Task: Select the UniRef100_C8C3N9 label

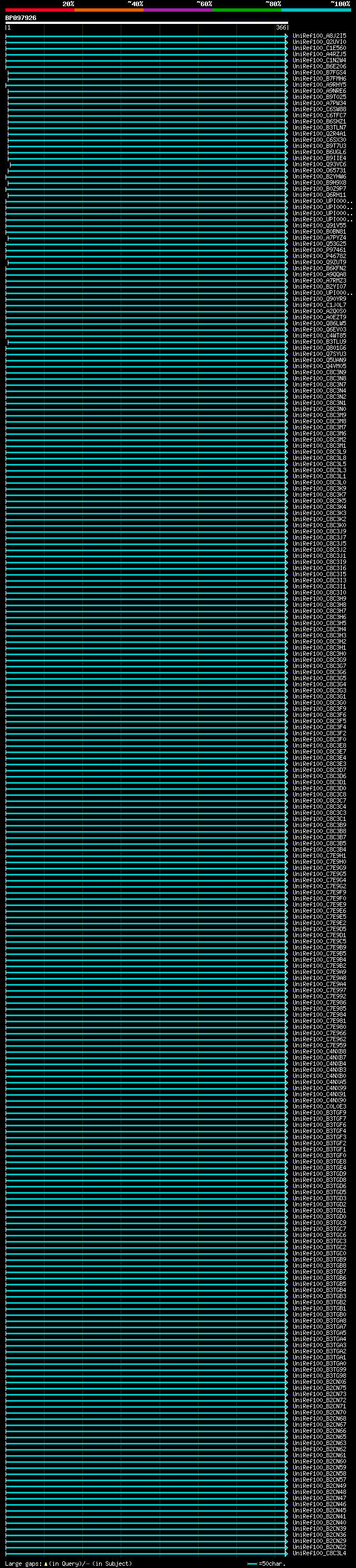Action: tap(319, 372)
